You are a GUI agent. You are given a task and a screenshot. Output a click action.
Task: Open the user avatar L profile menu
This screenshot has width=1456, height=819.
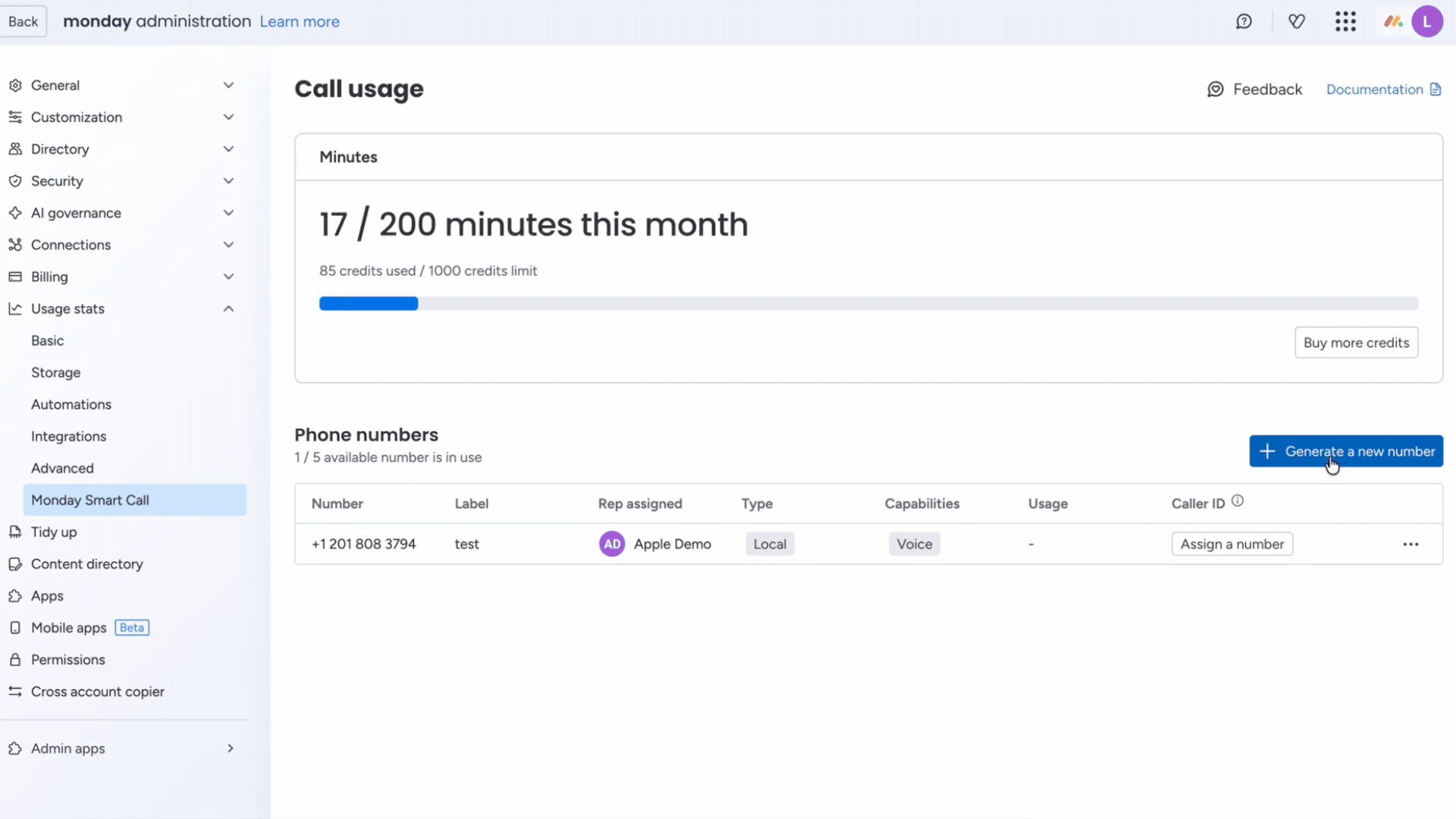click(x=1427, y=21)
